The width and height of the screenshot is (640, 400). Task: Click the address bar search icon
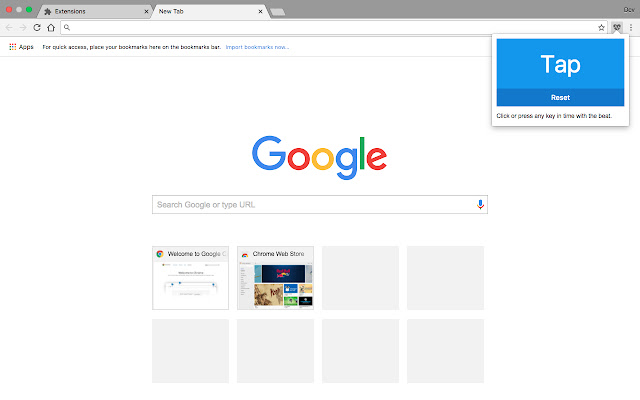67,27
